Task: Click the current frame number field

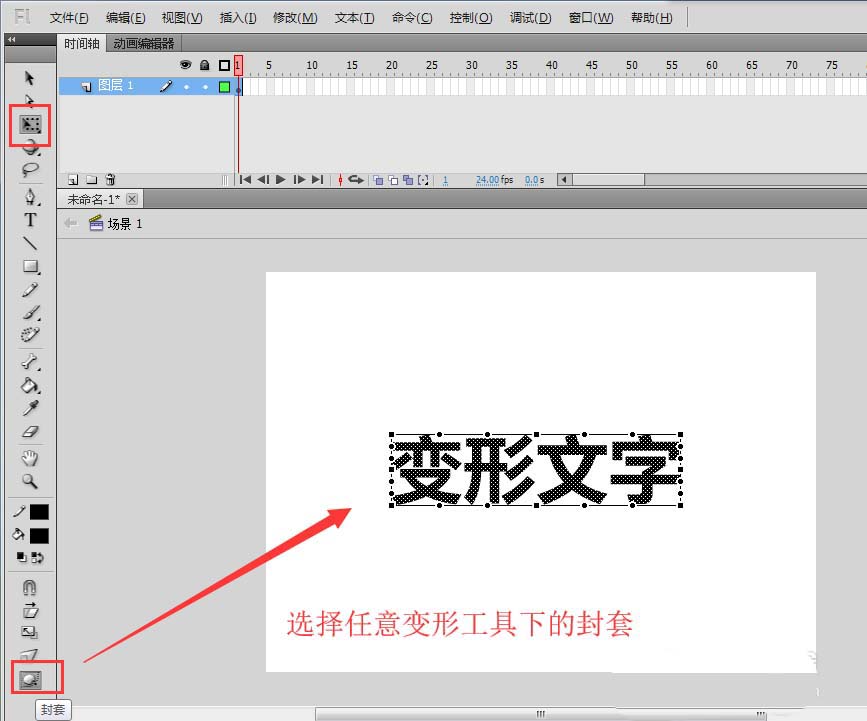Action: point(445,180)
